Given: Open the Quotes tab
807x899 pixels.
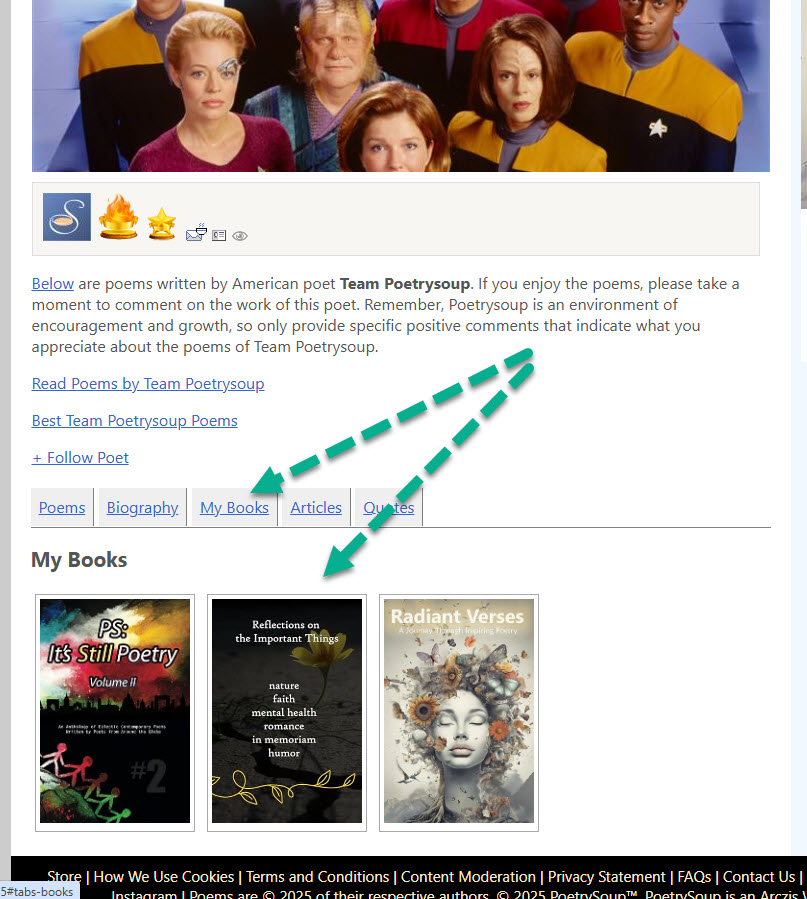Looking at the screenshot, I should pos(389,507).
